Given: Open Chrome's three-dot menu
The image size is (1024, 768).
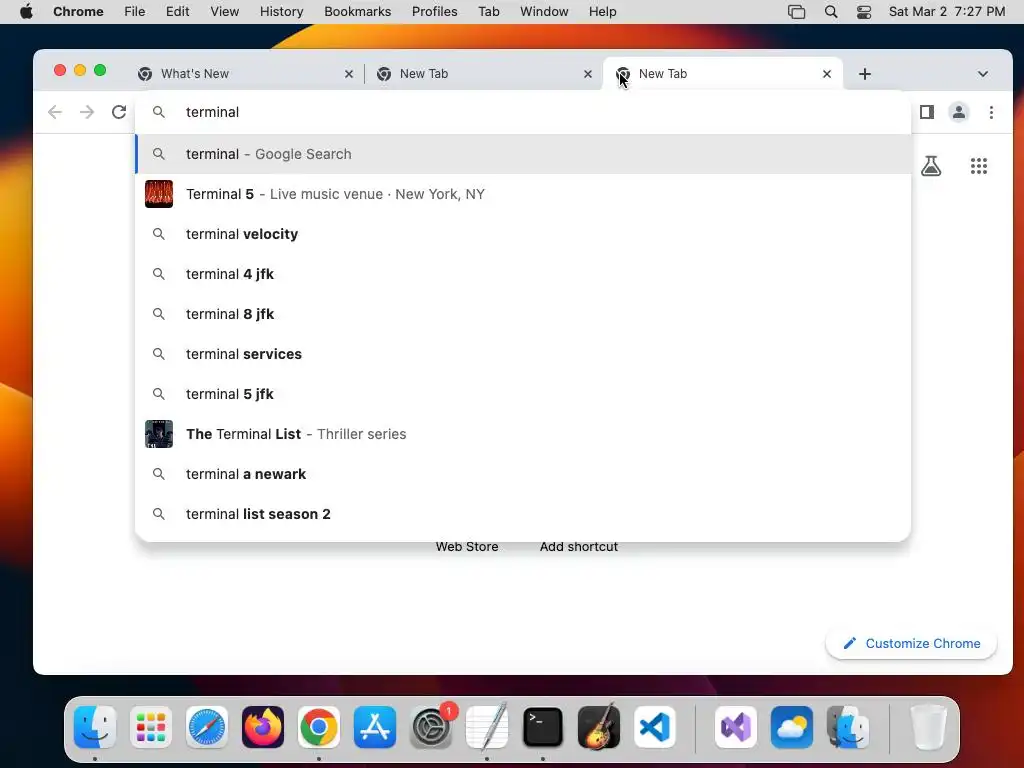Looking at the screenshot, I should pyautogui.click(x=991, y=112).
